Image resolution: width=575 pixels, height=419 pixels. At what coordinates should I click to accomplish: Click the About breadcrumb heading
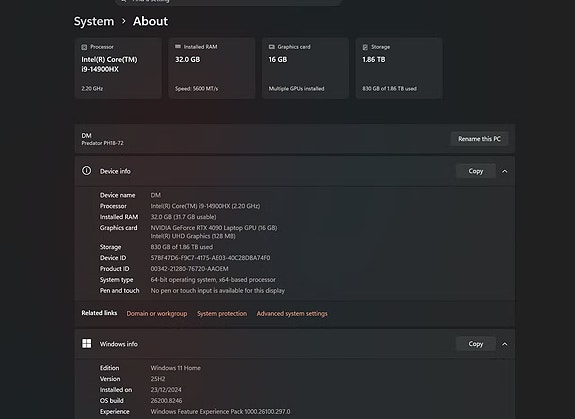(x=150, y=21)
